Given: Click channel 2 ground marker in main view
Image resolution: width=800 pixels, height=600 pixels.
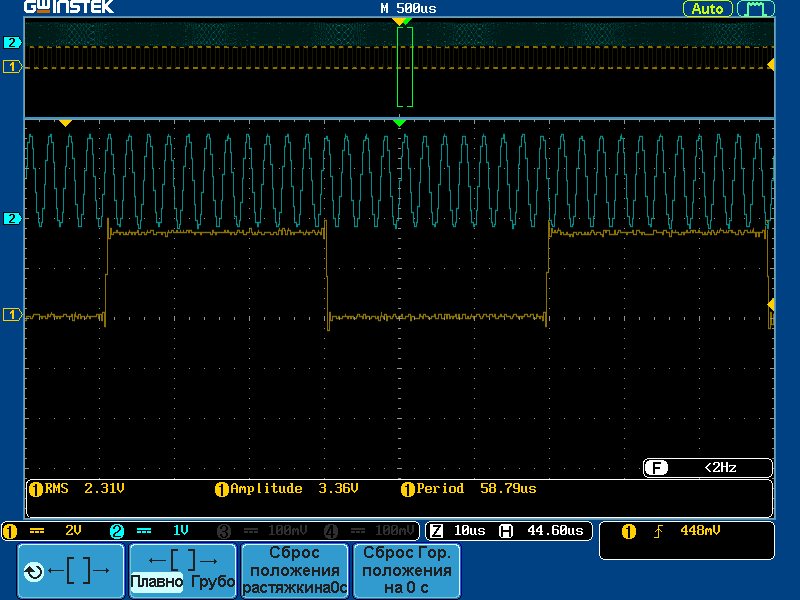Looking at the screenshot, I should tap(12, 218).
